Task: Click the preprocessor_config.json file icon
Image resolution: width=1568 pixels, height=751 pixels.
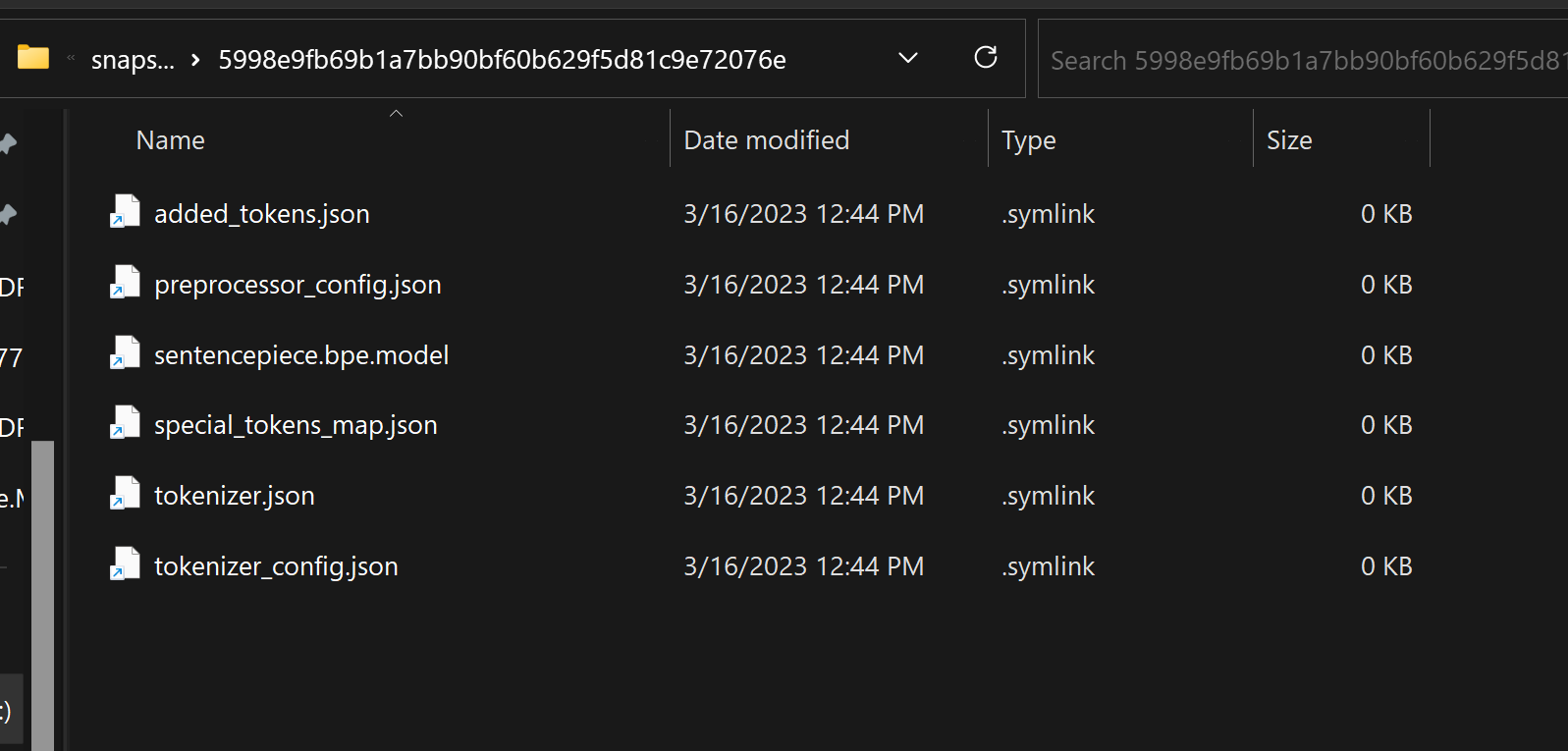Action: 124,283
